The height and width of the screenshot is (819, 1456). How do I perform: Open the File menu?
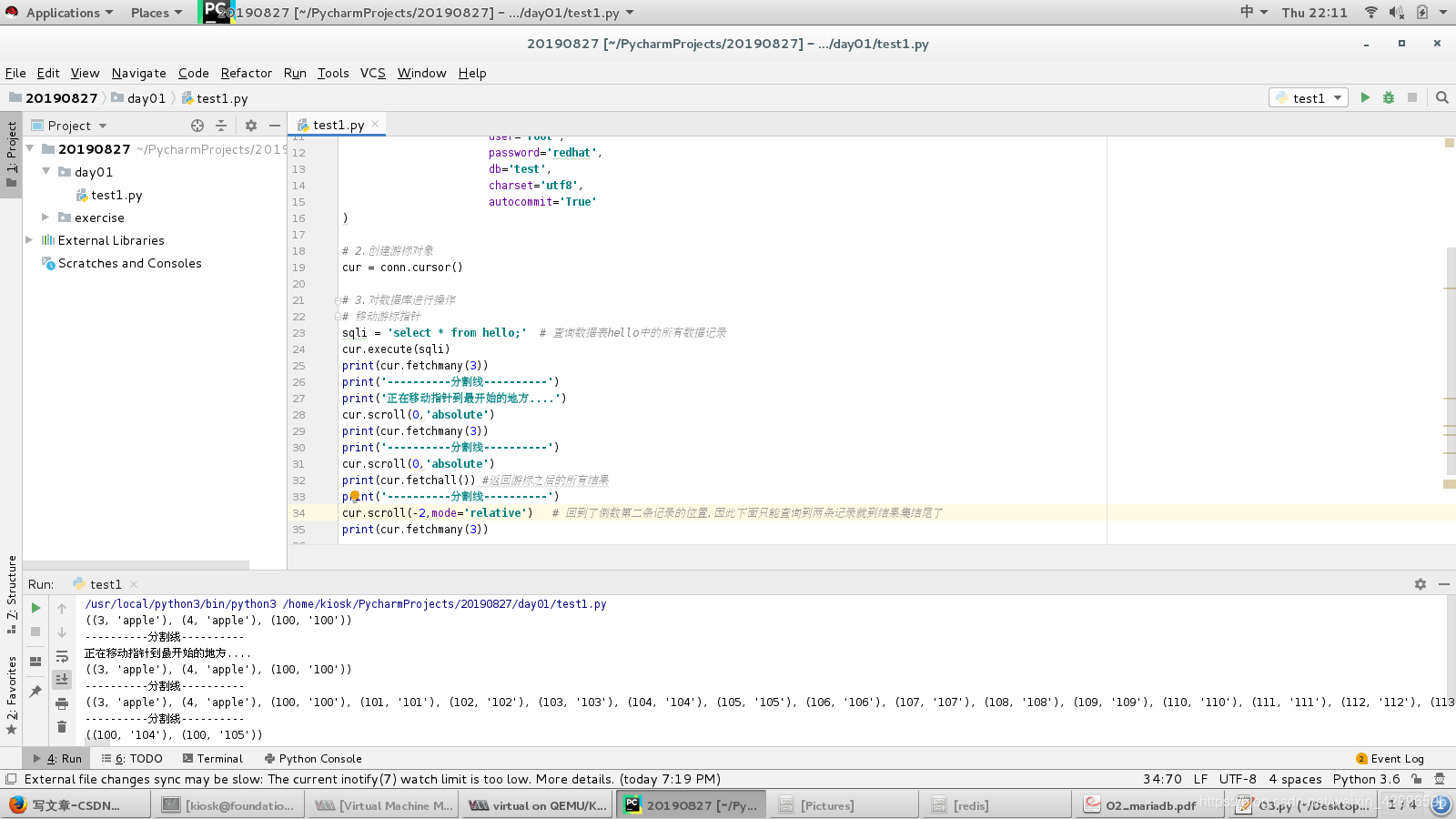tap(15, 73)
